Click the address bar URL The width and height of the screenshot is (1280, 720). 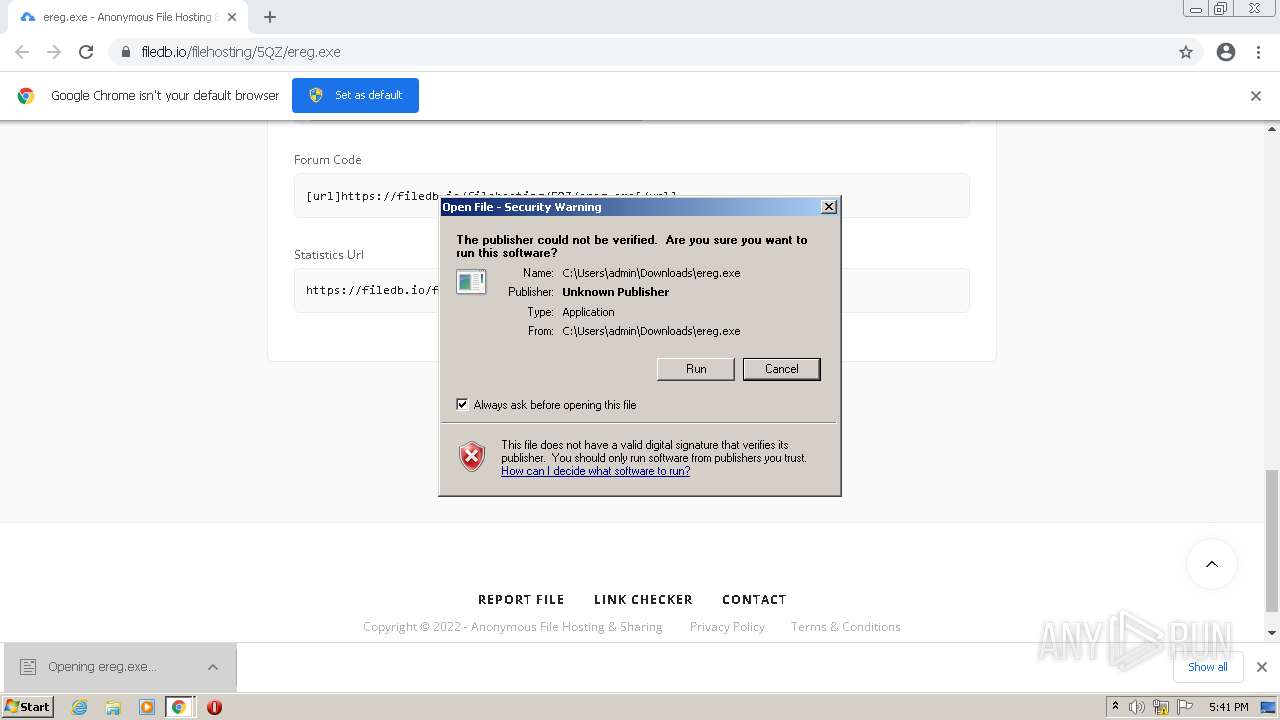click(x=241, y=52)
